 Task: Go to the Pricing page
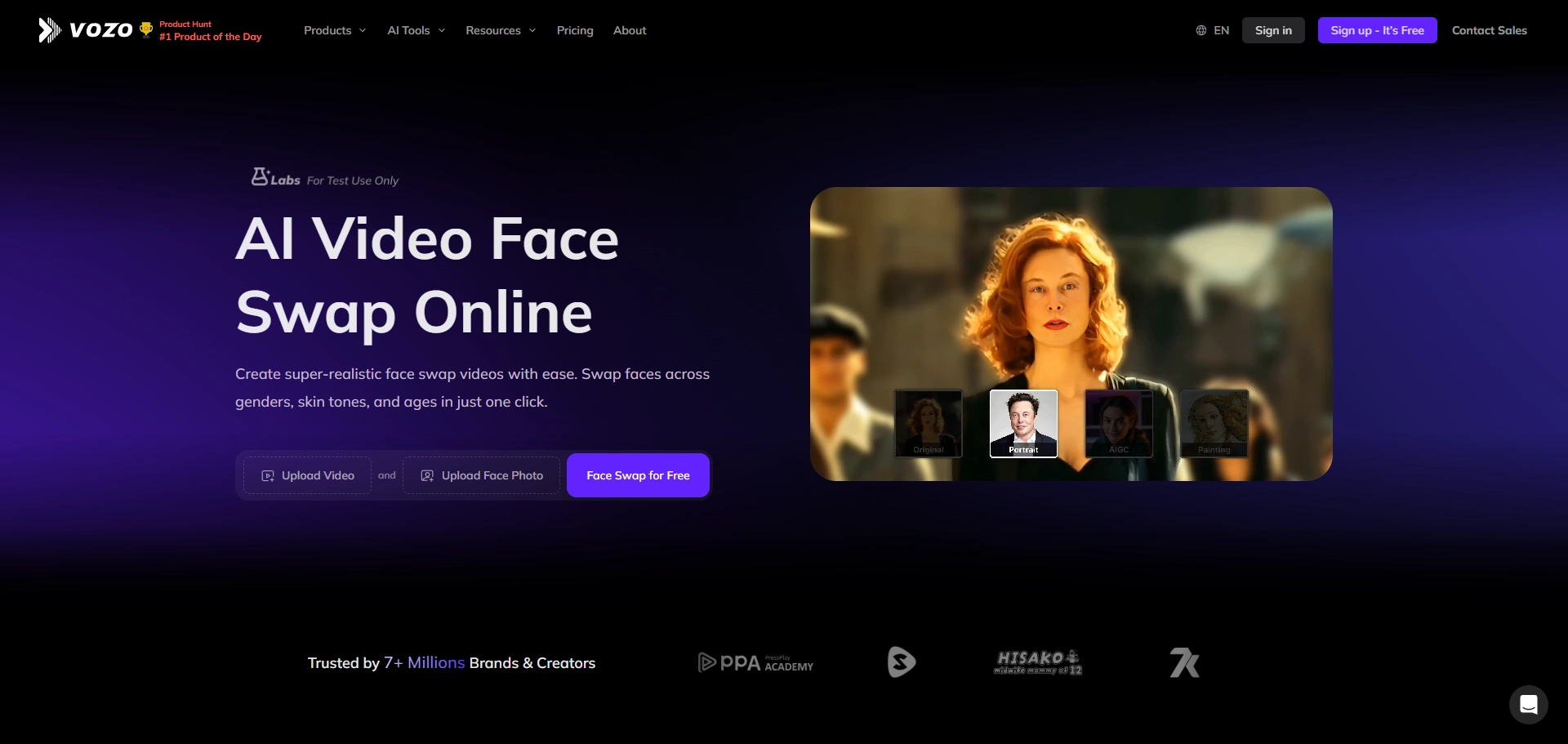click(x=575, y=30)
